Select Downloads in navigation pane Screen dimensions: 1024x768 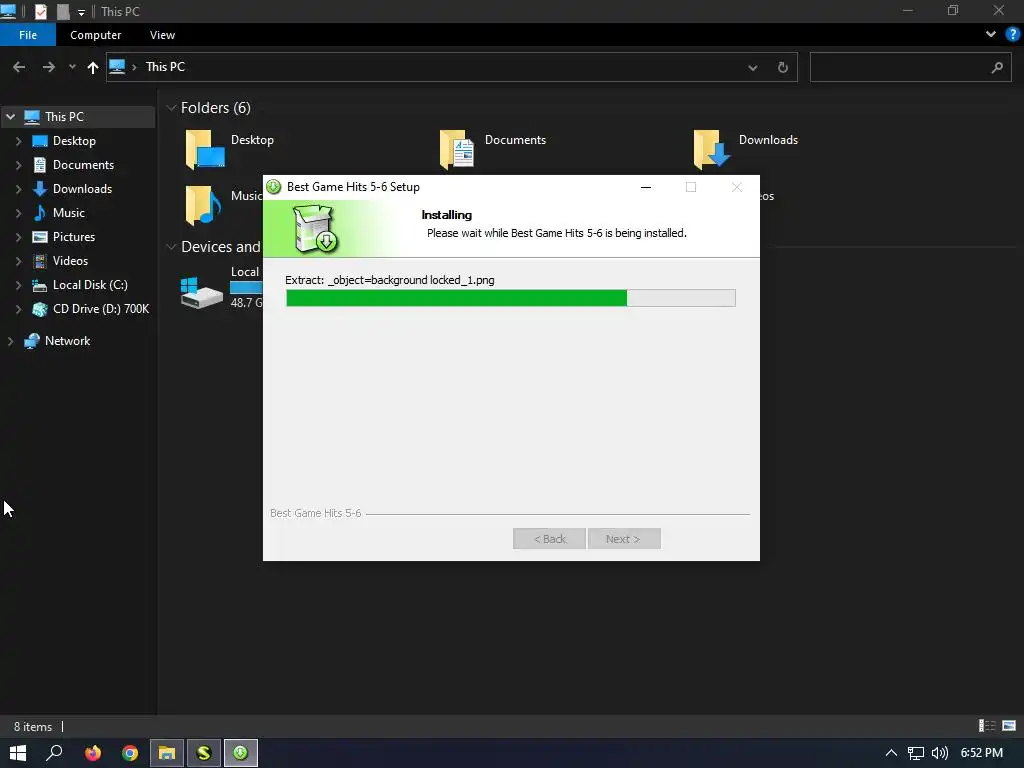[82, 189]
